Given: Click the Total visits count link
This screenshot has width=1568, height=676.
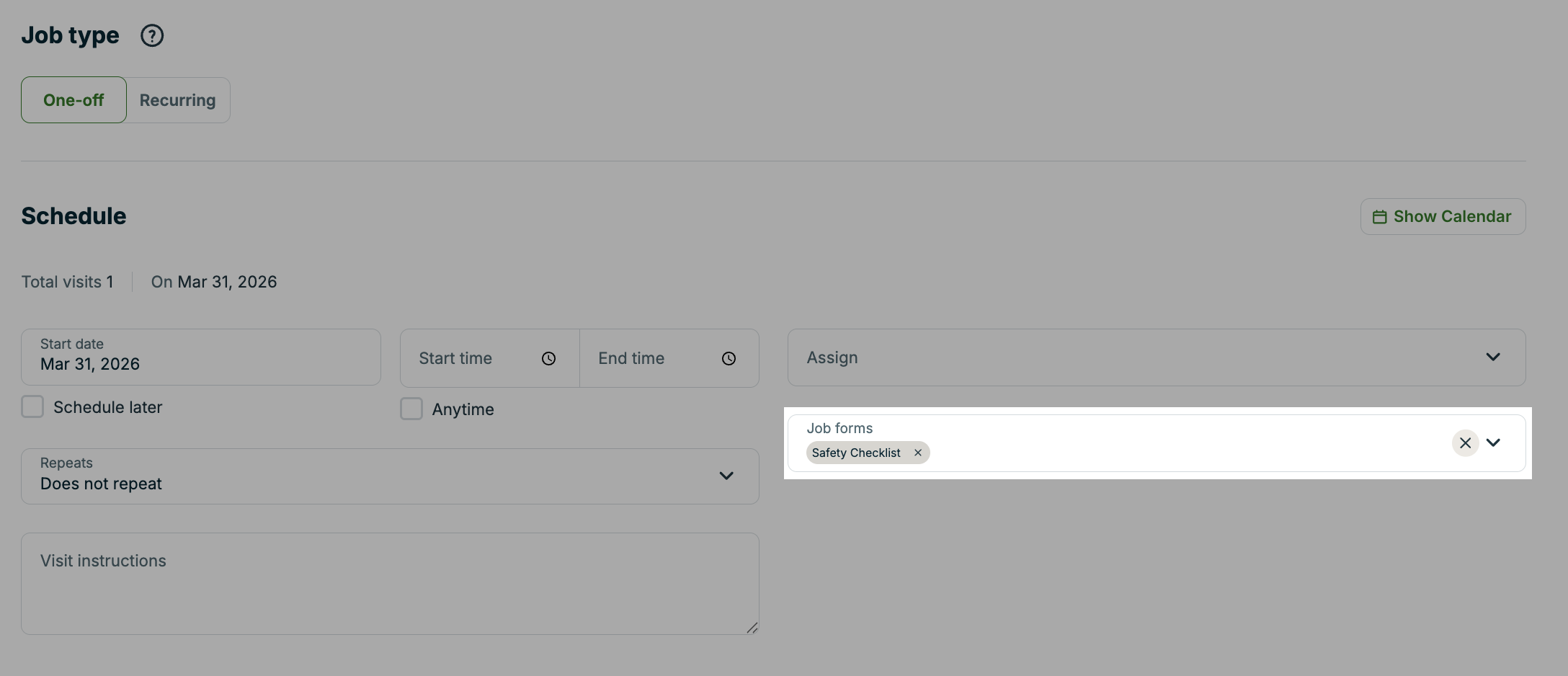Looking at the screenshot, I should (67, 282).
